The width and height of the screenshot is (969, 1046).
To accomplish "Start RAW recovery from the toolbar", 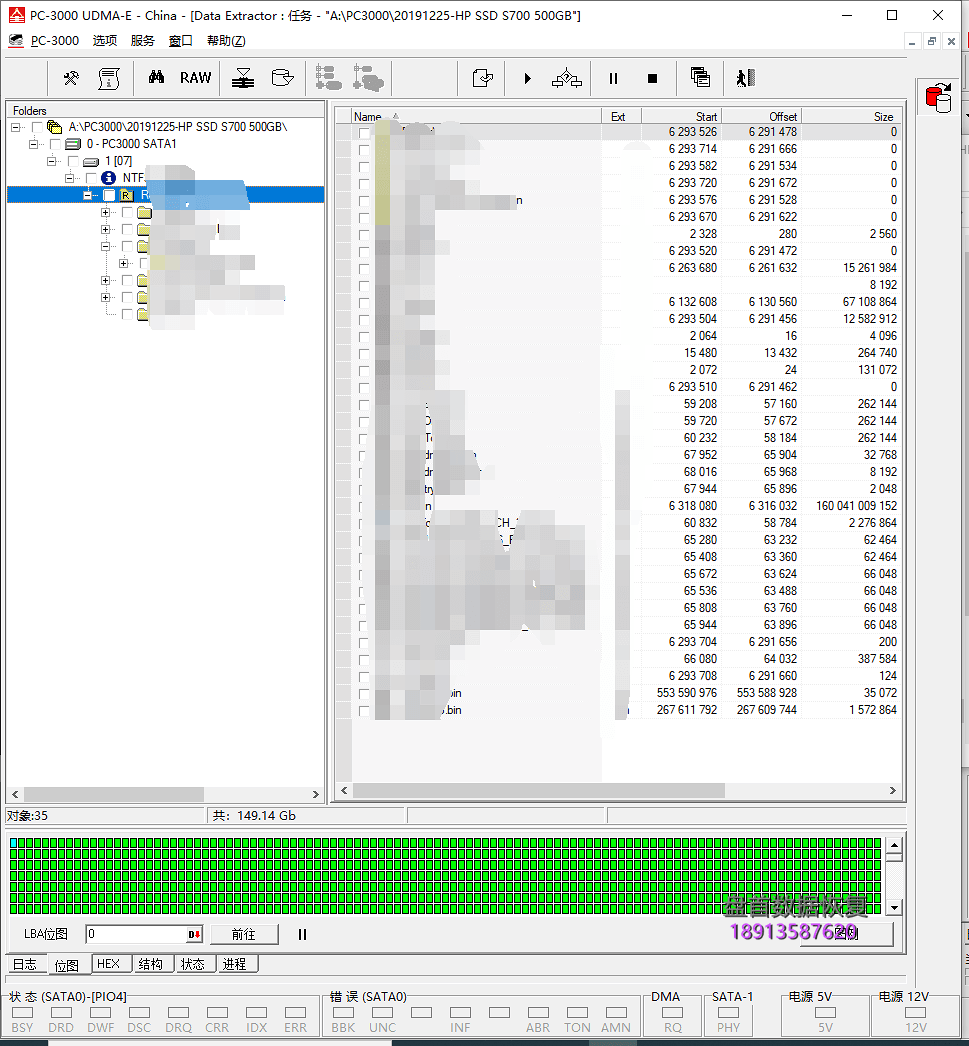I will 195,78.
